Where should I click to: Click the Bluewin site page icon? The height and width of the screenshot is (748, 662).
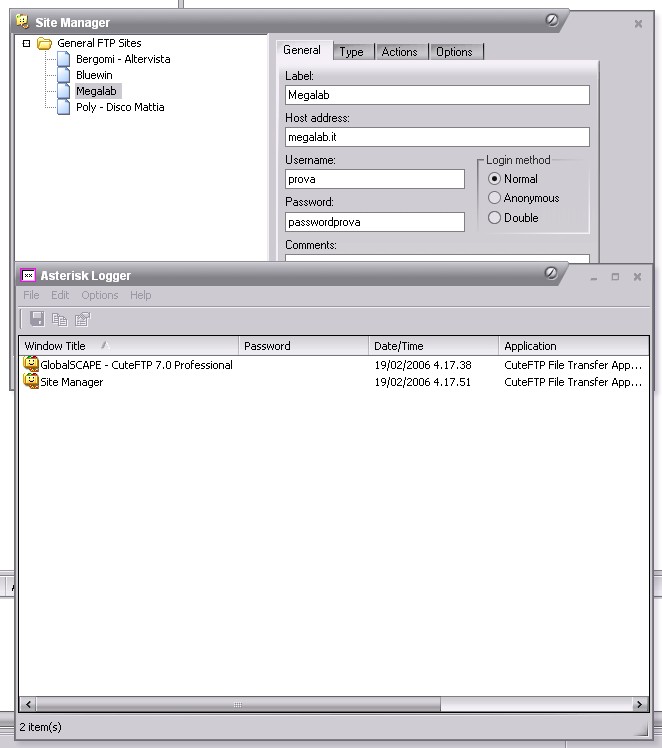coord(63,75)
